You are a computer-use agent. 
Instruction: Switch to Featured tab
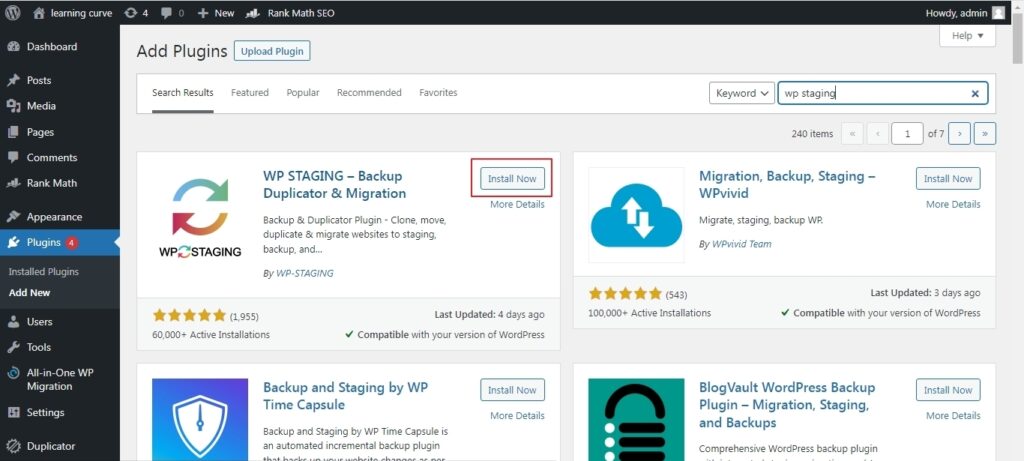[249, 93]
